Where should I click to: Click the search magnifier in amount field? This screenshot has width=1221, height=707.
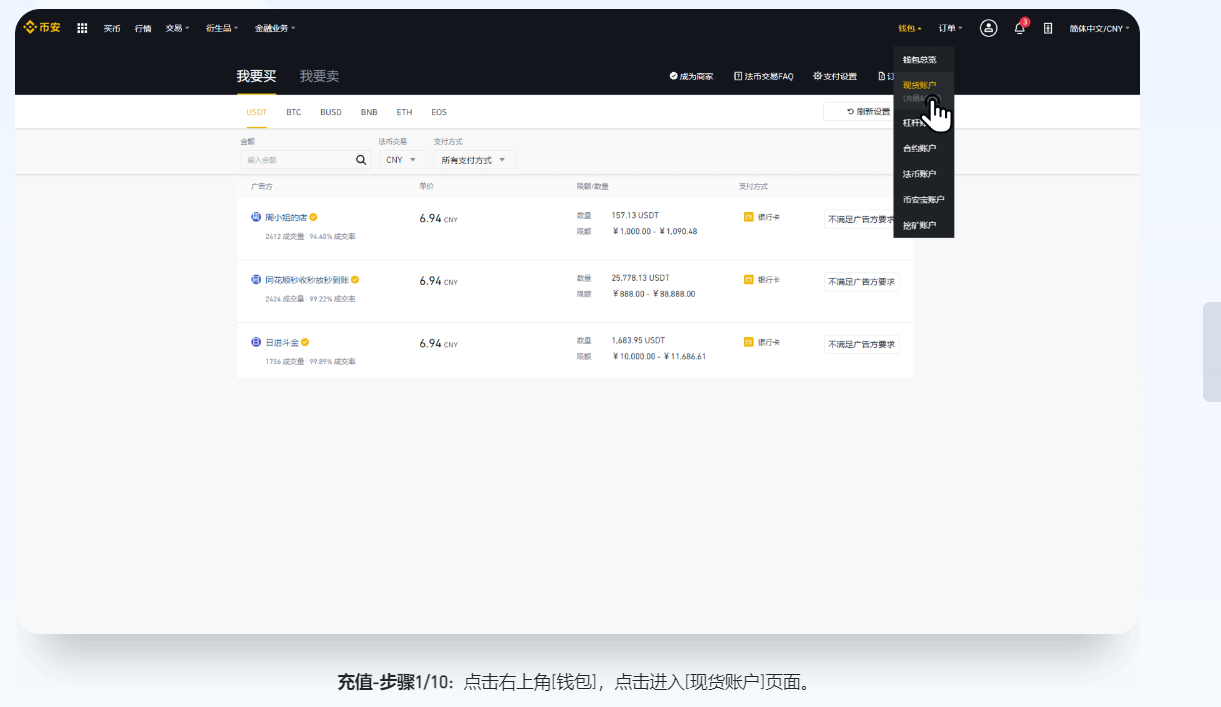click(361, 160)
